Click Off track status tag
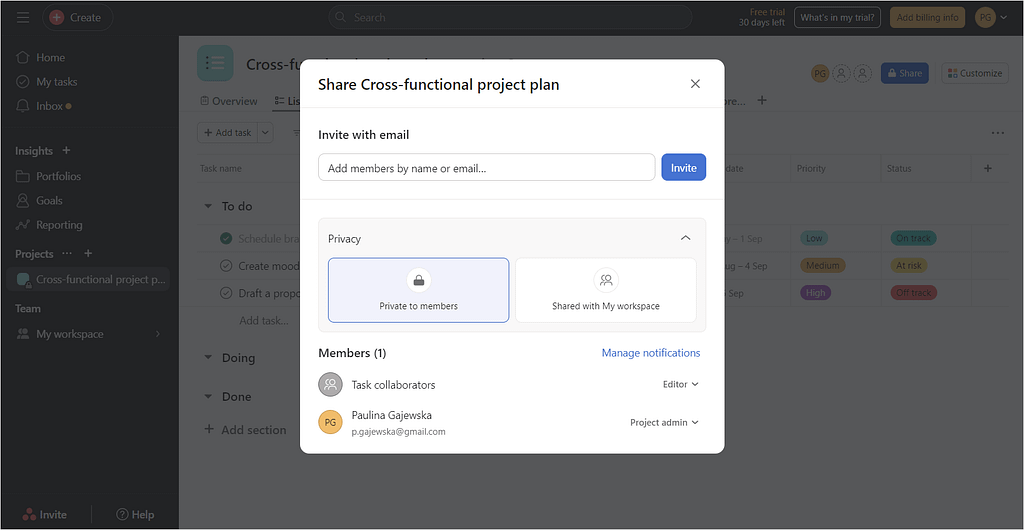The width and height of the screenshot is (1024, 530). (x=914, y=293)
